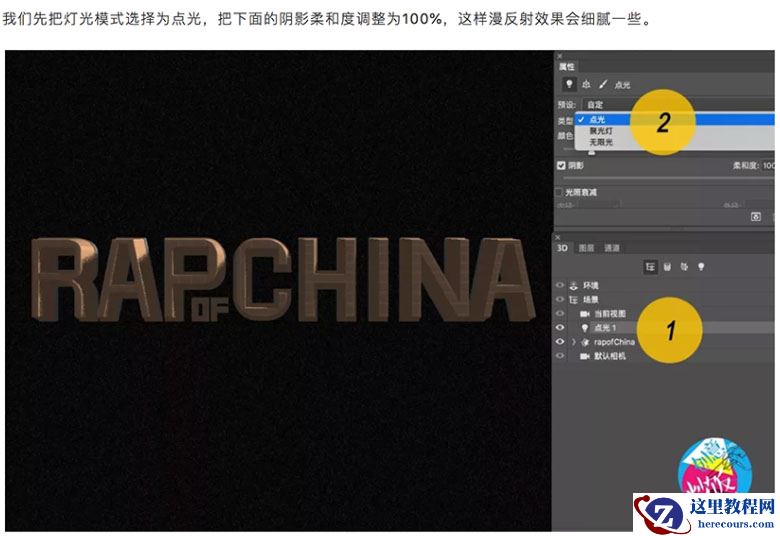Hide the rapofChina 3D object
The image size is (780, 536).
(x=560, y=342)
